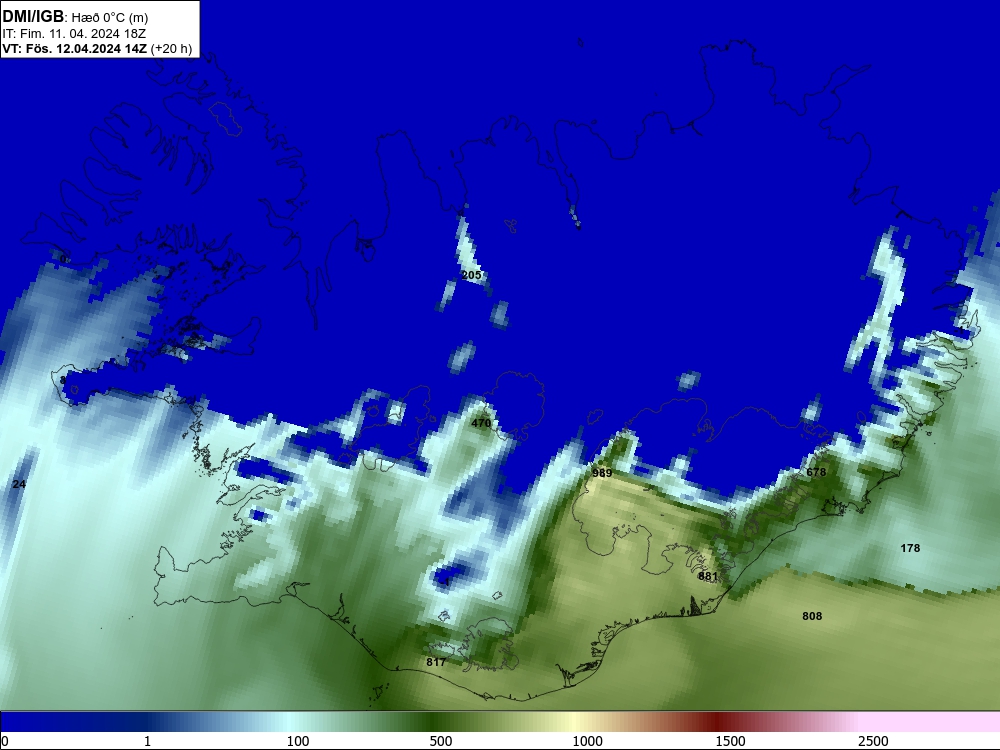Click the legend label 2500

(x=873, y=741)
